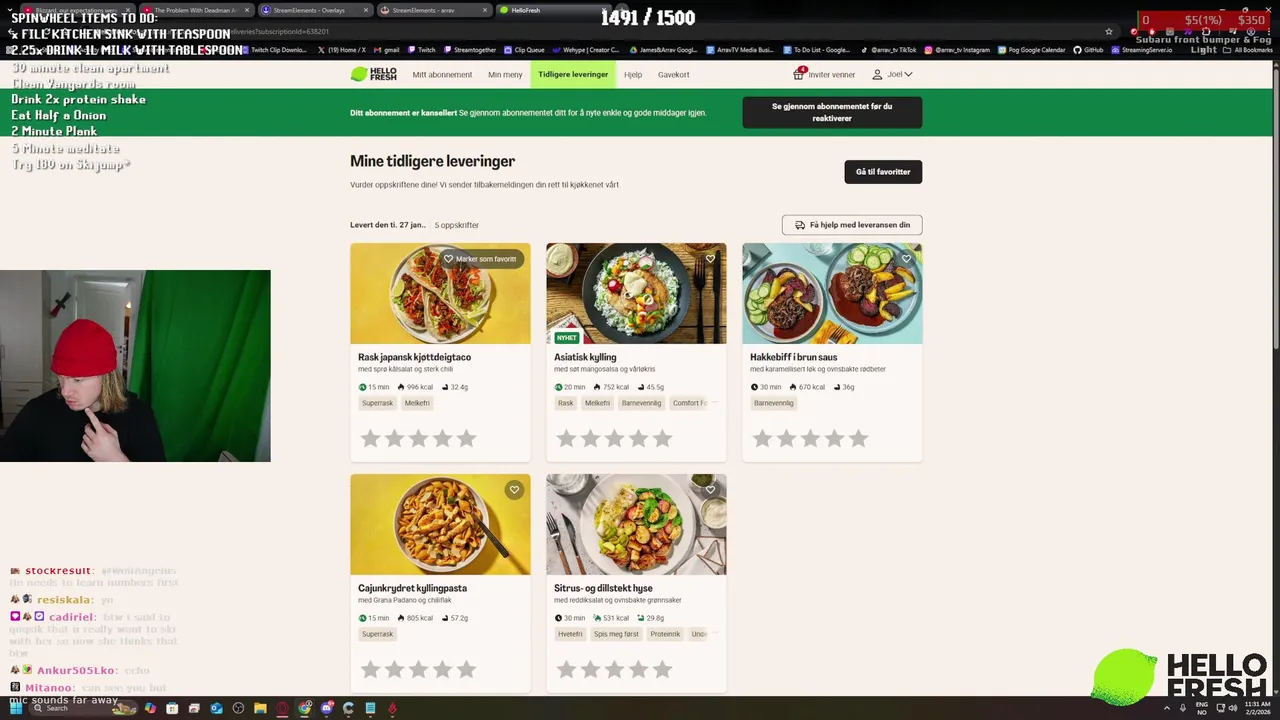Viewport: 1280px width, 720px height.
Task: Open the Pog Google Calendar bookmark
Action: (1030, 49)
